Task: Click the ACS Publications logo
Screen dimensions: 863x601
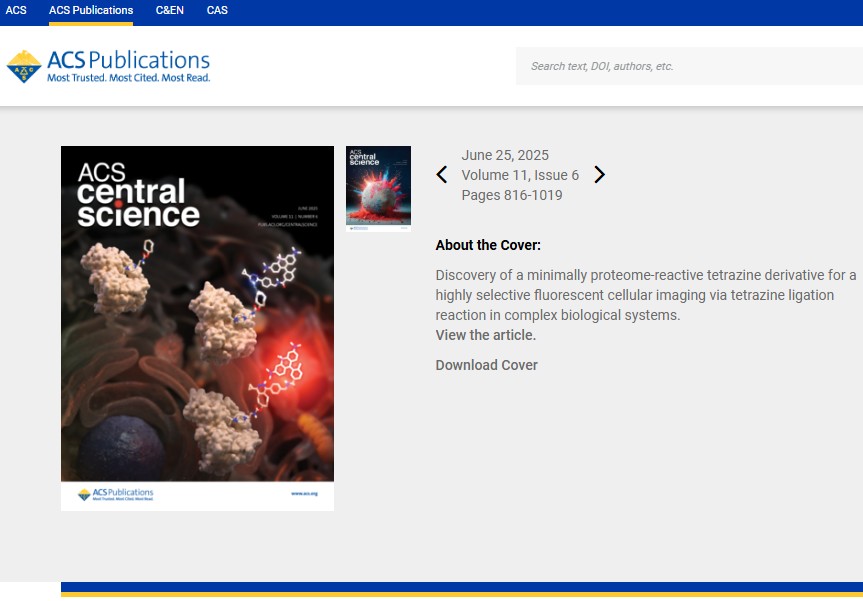Action: pyautogui.click(x=108, y=67)
